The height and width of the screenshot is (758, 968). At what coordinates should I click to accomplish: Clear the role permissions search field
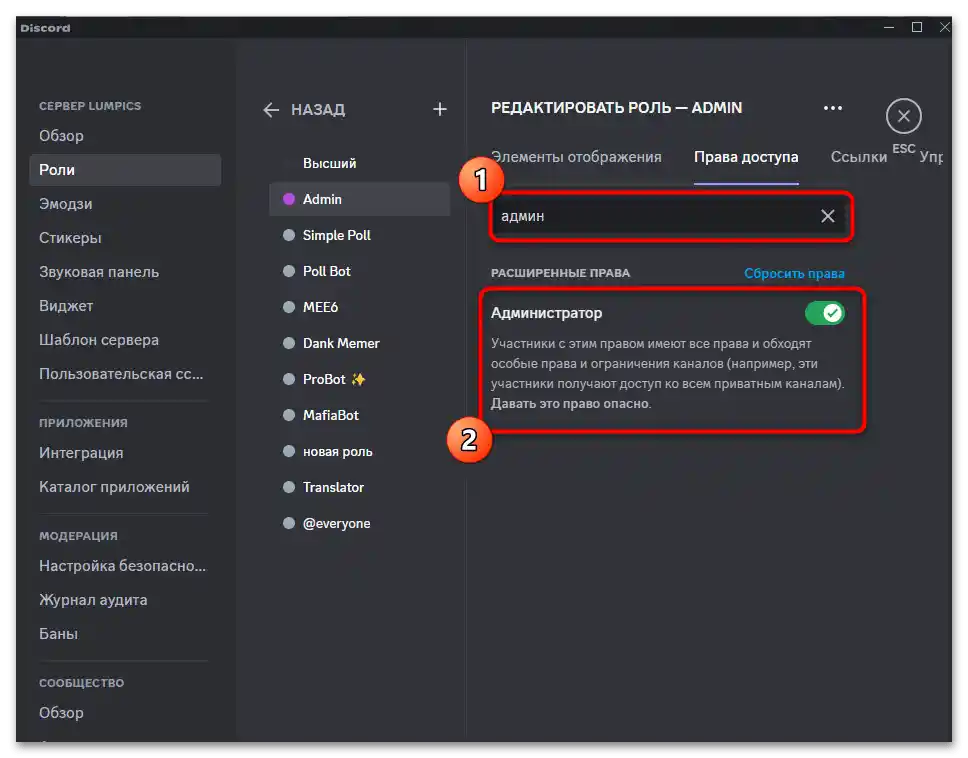click(827, 216)
